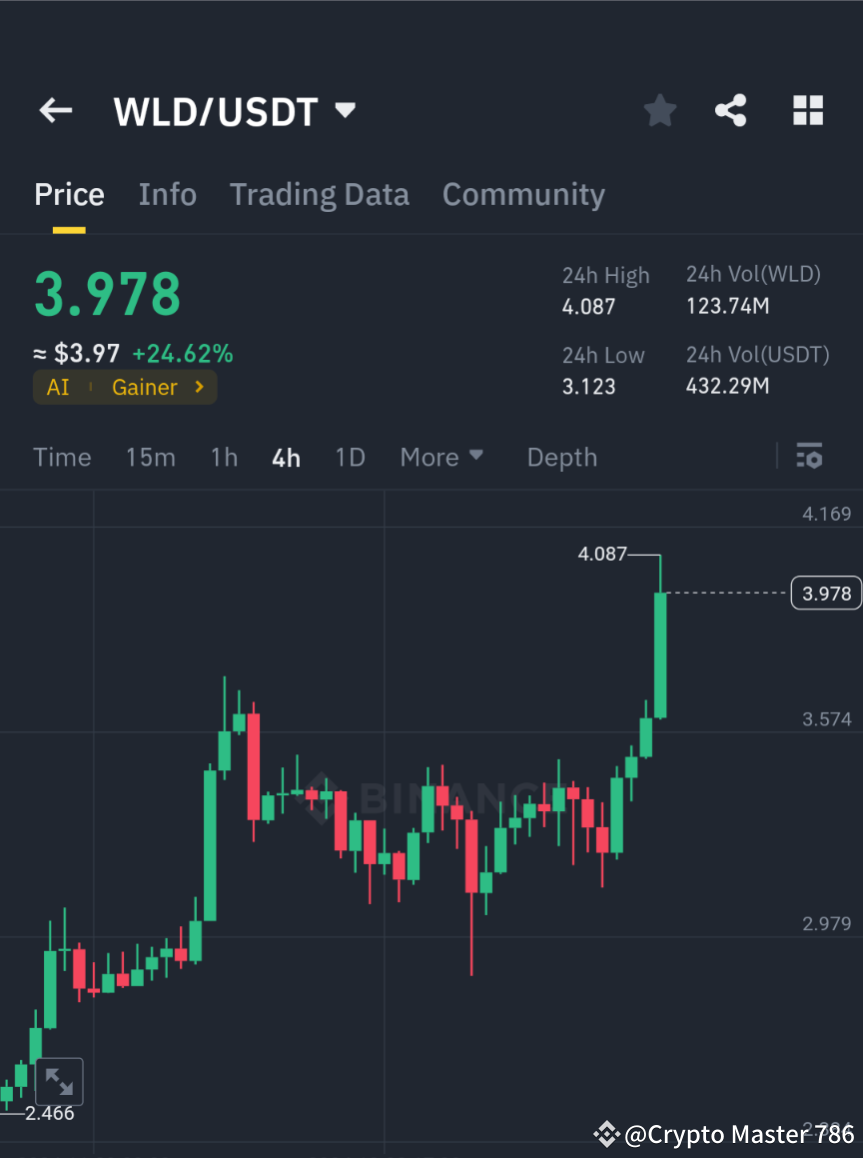This screenshot has width=863, height=1158.
Task: Switch chart to 1D timeframe
Action: pos(350,456)
